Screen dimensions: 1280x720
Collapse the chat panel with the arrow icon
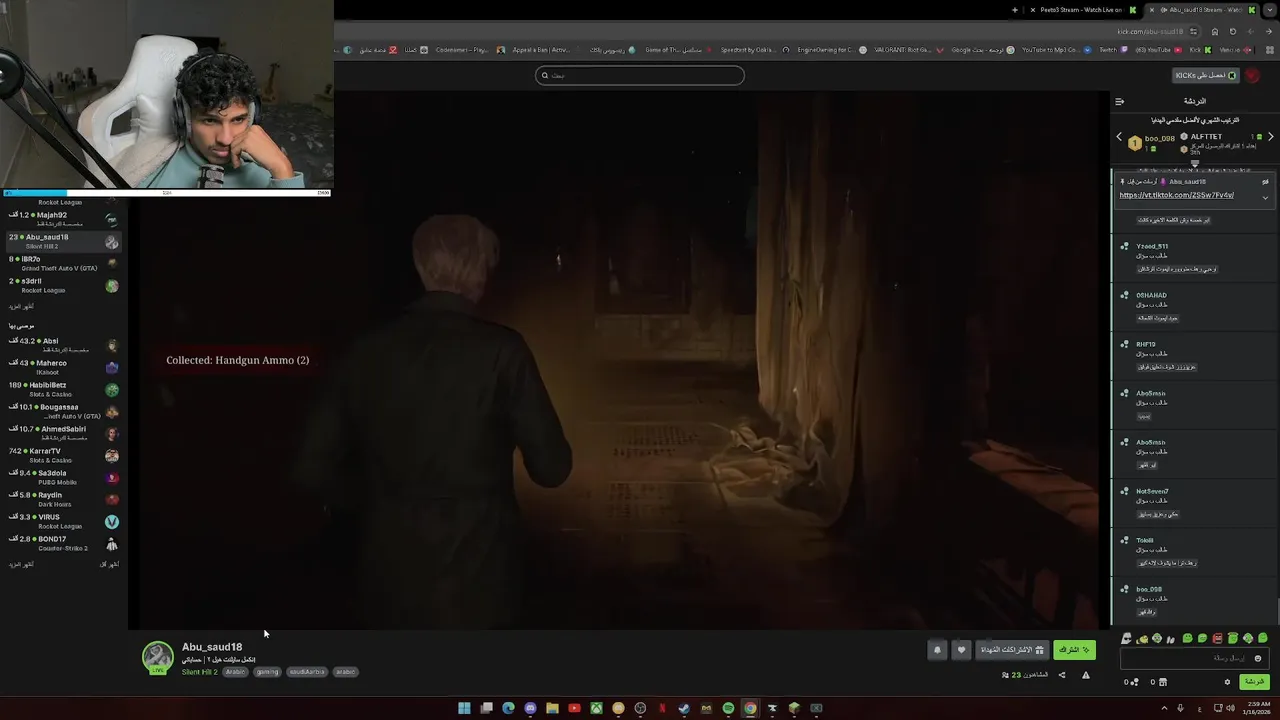[1119, 101]
